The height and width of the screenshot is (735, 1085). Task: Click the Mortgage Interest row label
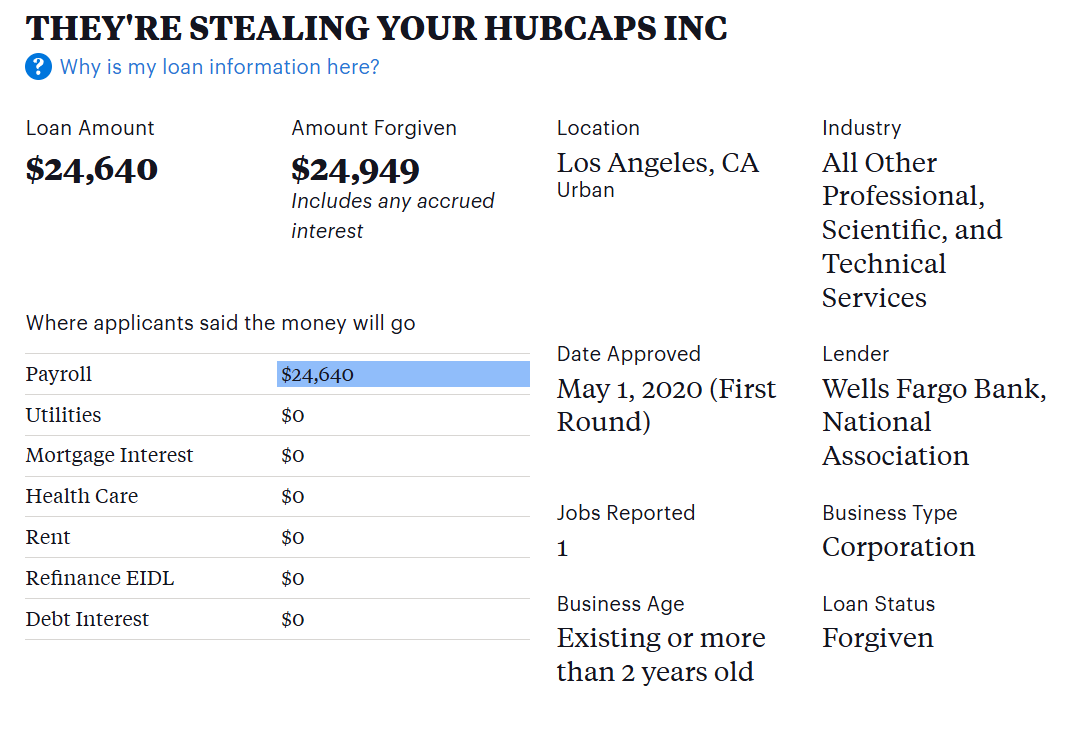coord(109,456)
